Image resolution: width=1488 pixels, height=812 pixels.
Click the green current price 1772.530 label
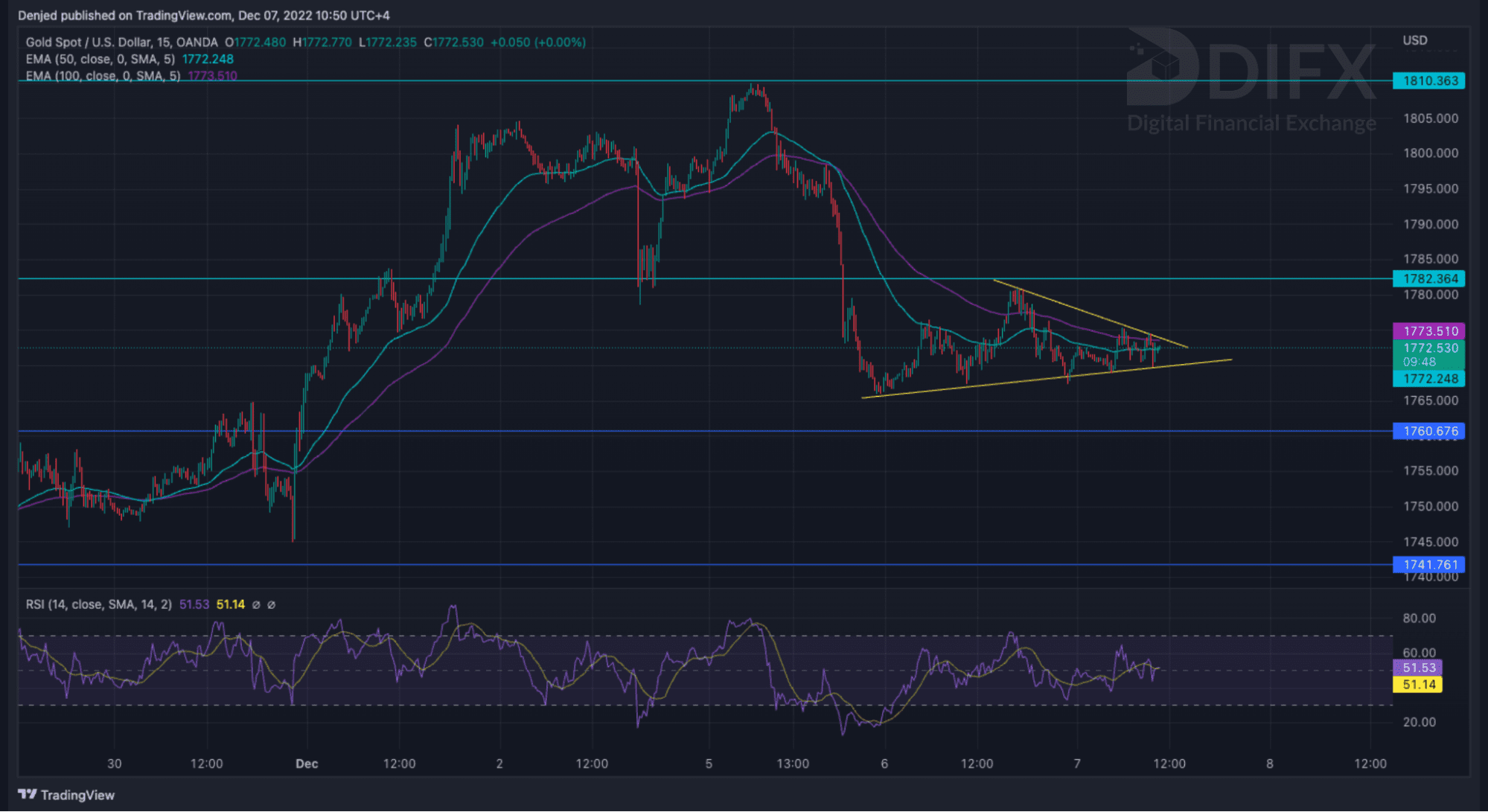tap(1428, 348)
